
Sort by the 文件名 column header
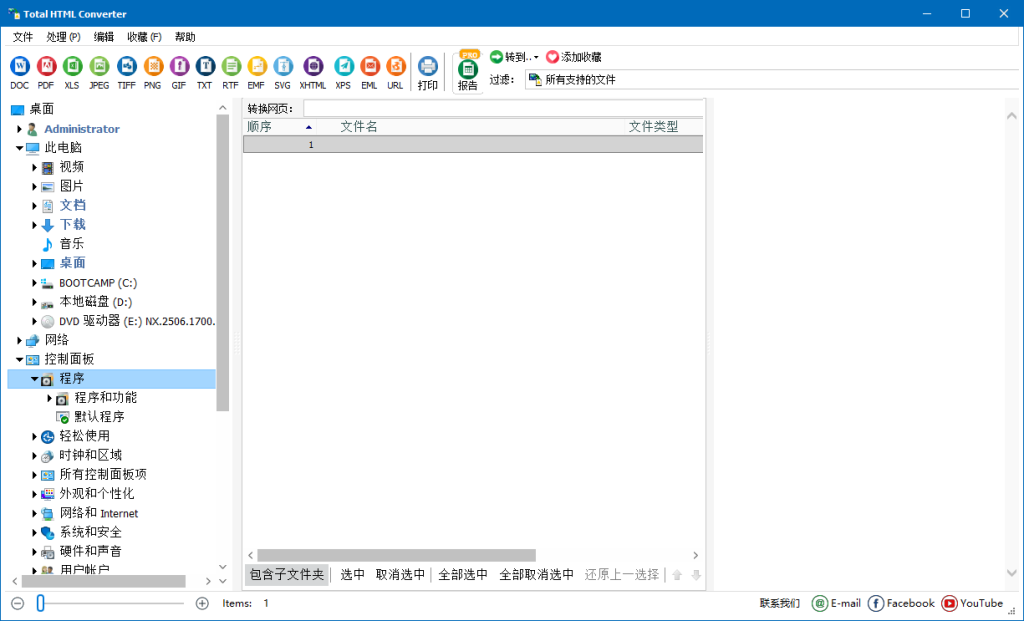tap(472, 127)
